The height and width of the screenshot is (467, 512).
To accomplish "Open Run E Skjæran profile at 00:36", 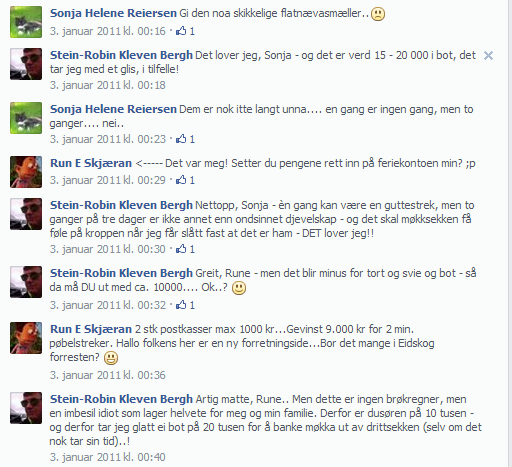I will tap(91, 329).
